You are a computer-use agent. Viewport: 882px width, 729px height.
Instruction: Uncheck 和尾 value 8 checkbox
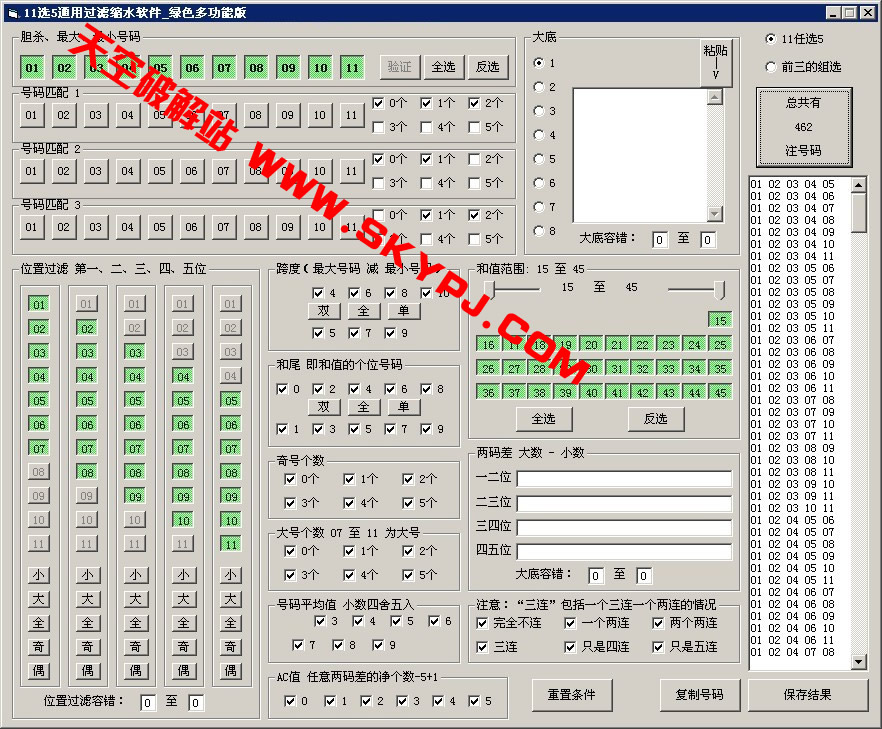427,389
